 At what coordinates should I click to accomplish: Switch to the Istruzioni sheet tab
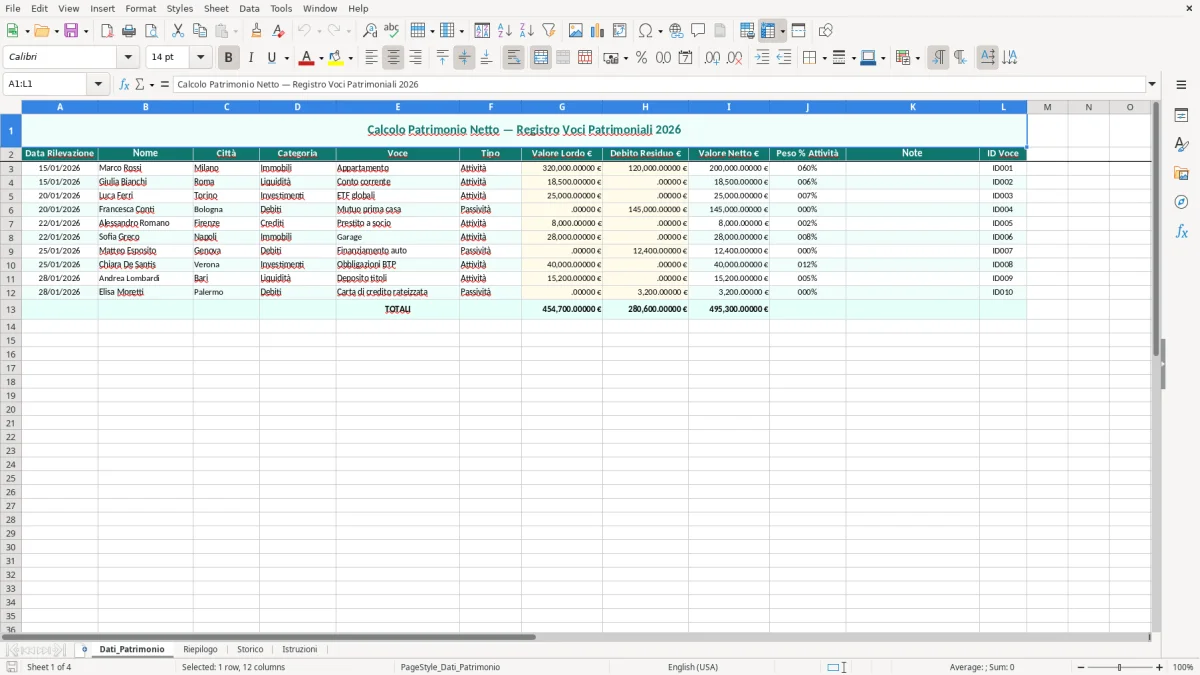pos(299,650)
